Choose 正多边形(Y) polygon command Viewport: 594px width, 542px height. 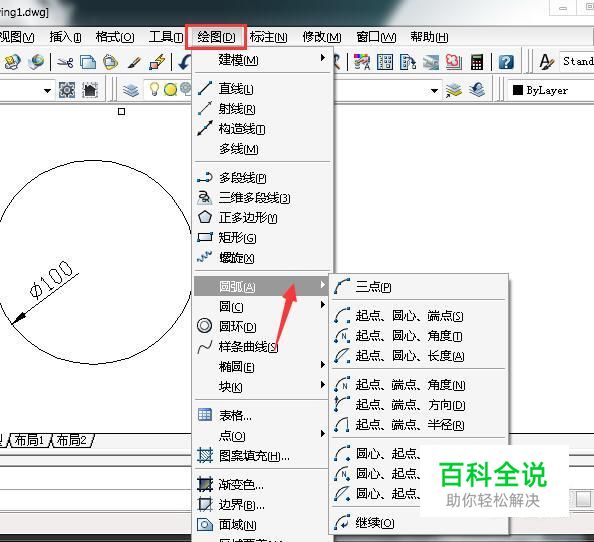[x=262, y=217]
